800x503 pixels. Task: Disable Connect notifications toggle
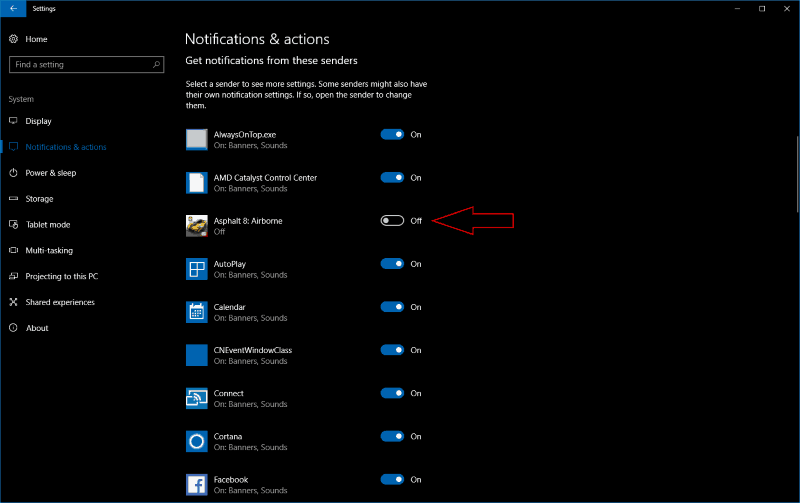point(392,393)
